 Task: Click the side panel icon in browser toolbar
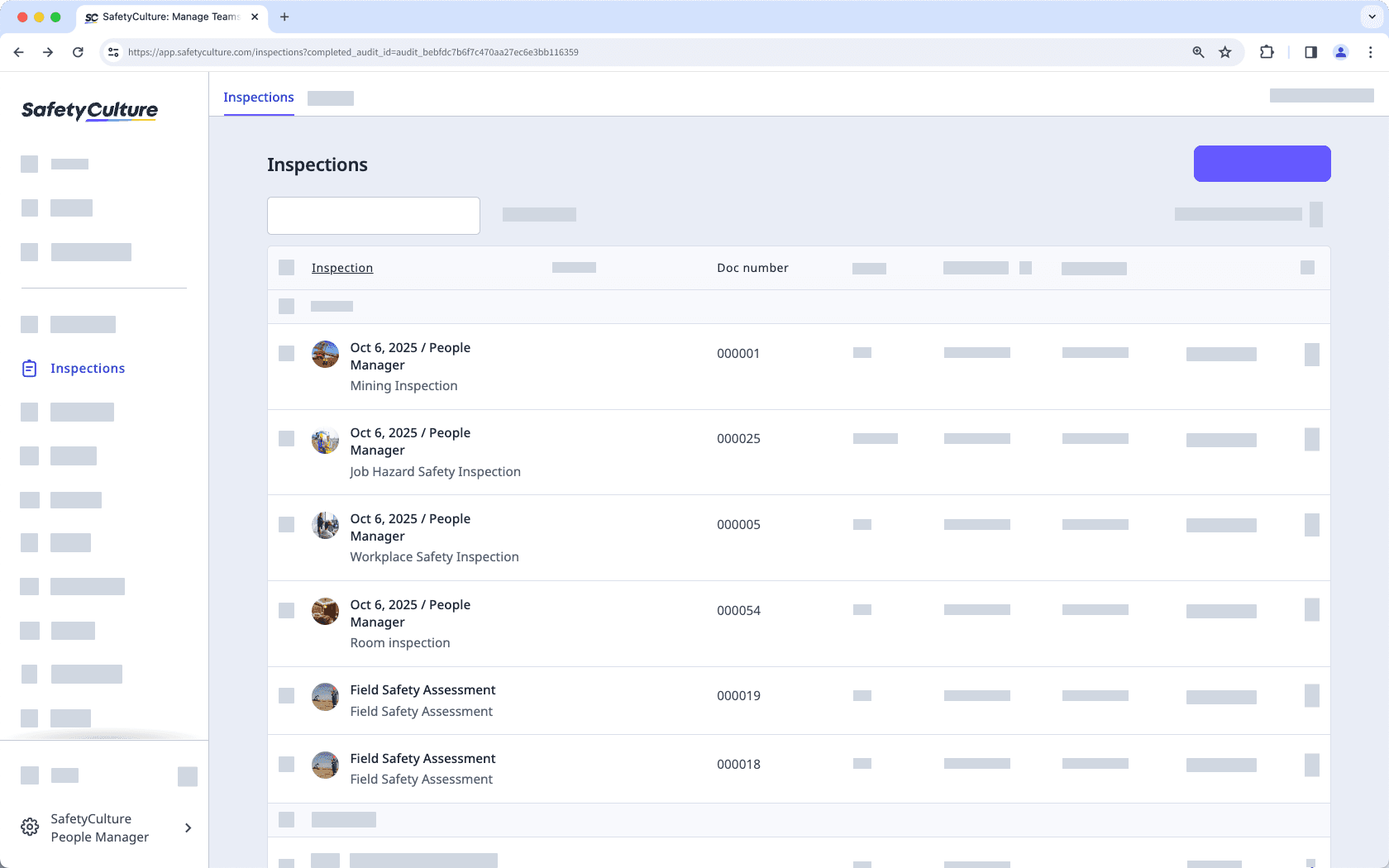pos(1310,51)
